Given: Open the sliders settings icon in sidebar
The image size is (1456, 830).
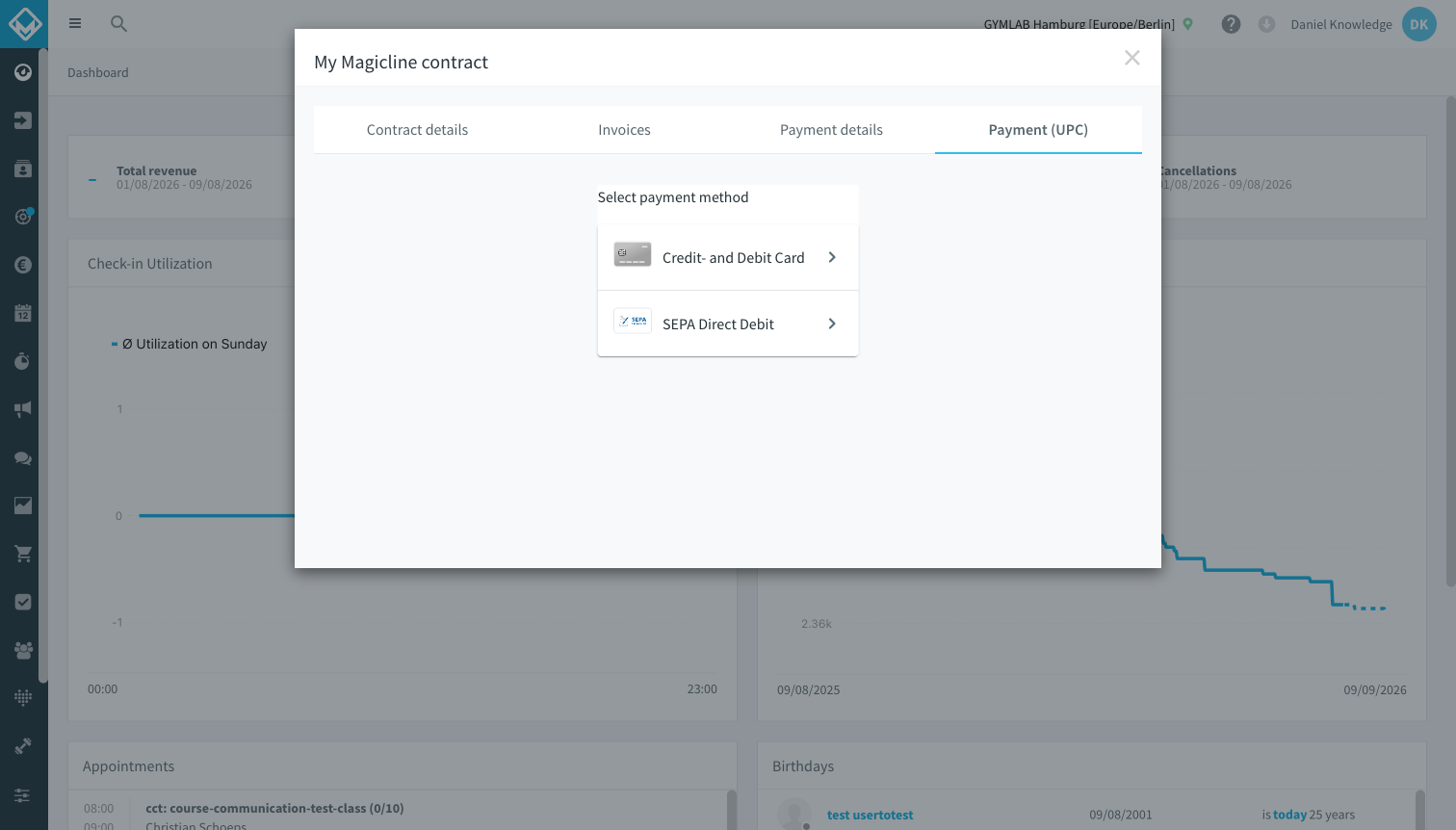Looking at the screenshot, I should pyautogui.click(x=23, y=795).
